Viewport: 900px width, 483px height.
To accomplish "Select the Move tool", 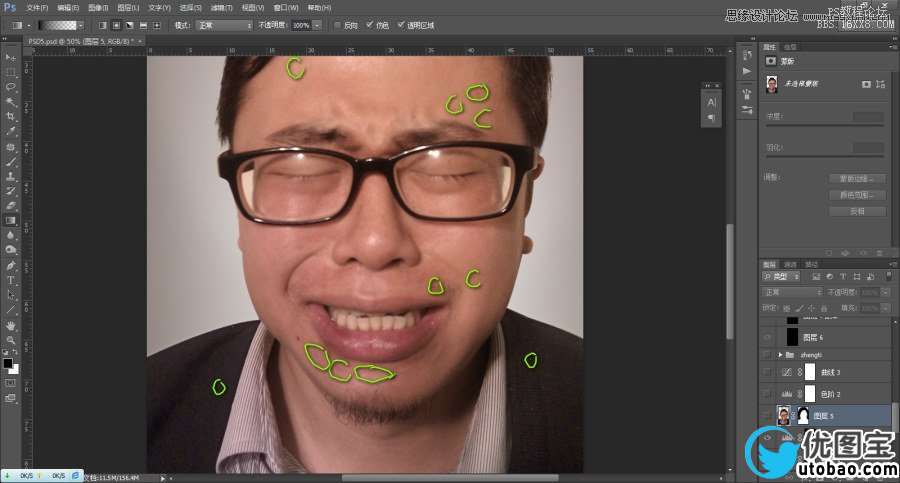I will pyautogui.click(x=10, y=57).
